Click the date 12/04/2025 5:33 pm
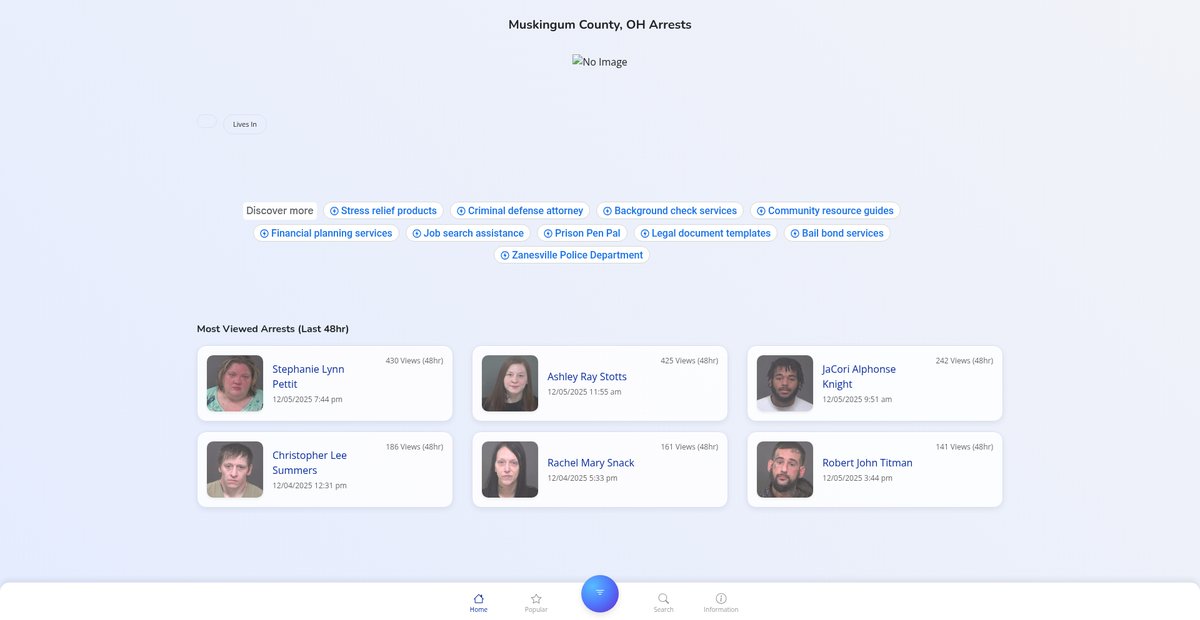 (x=582, y=478)
